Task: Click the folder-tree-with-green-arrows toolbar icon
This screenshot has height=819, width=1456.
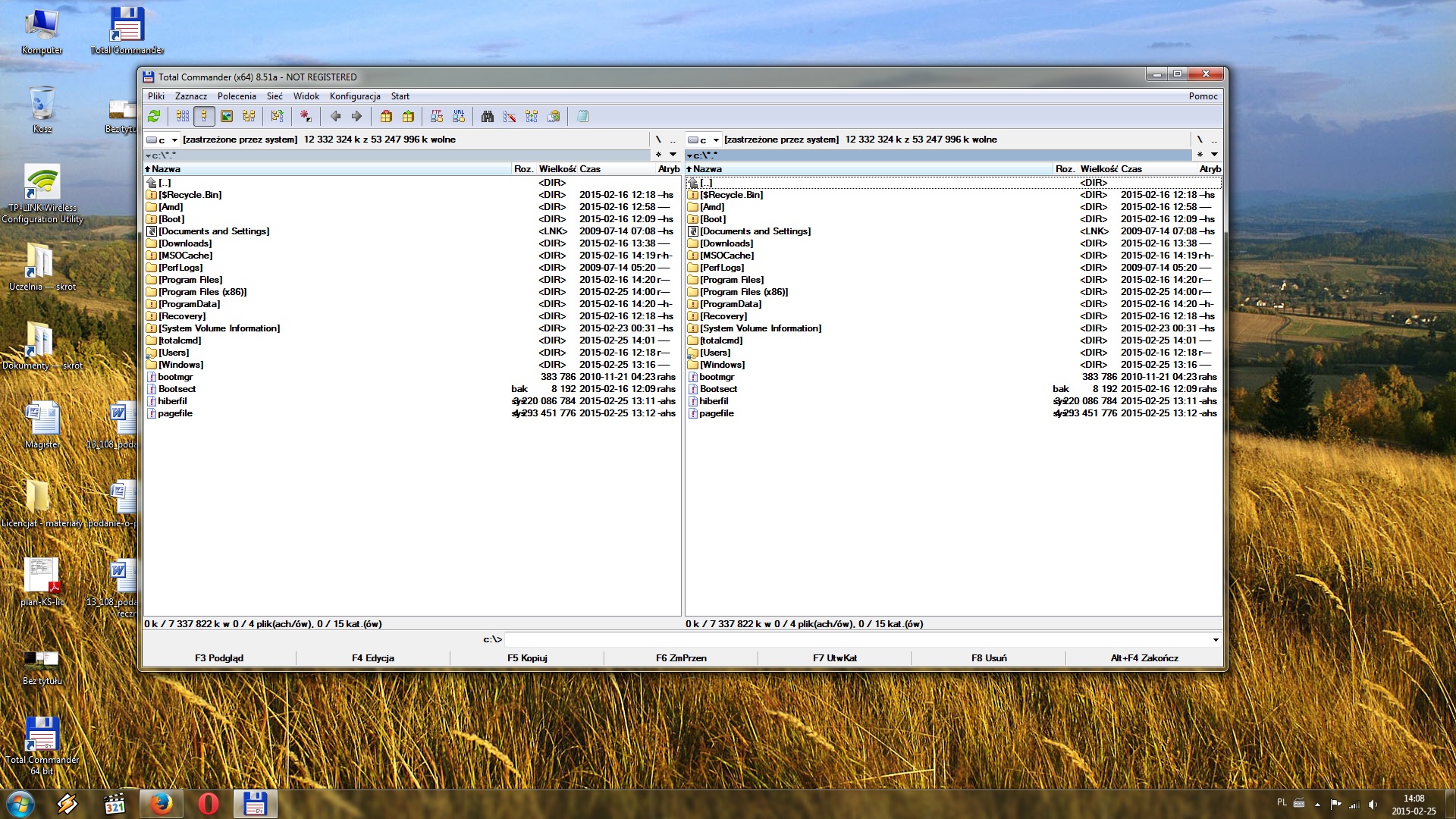Action: coord(277,116)
